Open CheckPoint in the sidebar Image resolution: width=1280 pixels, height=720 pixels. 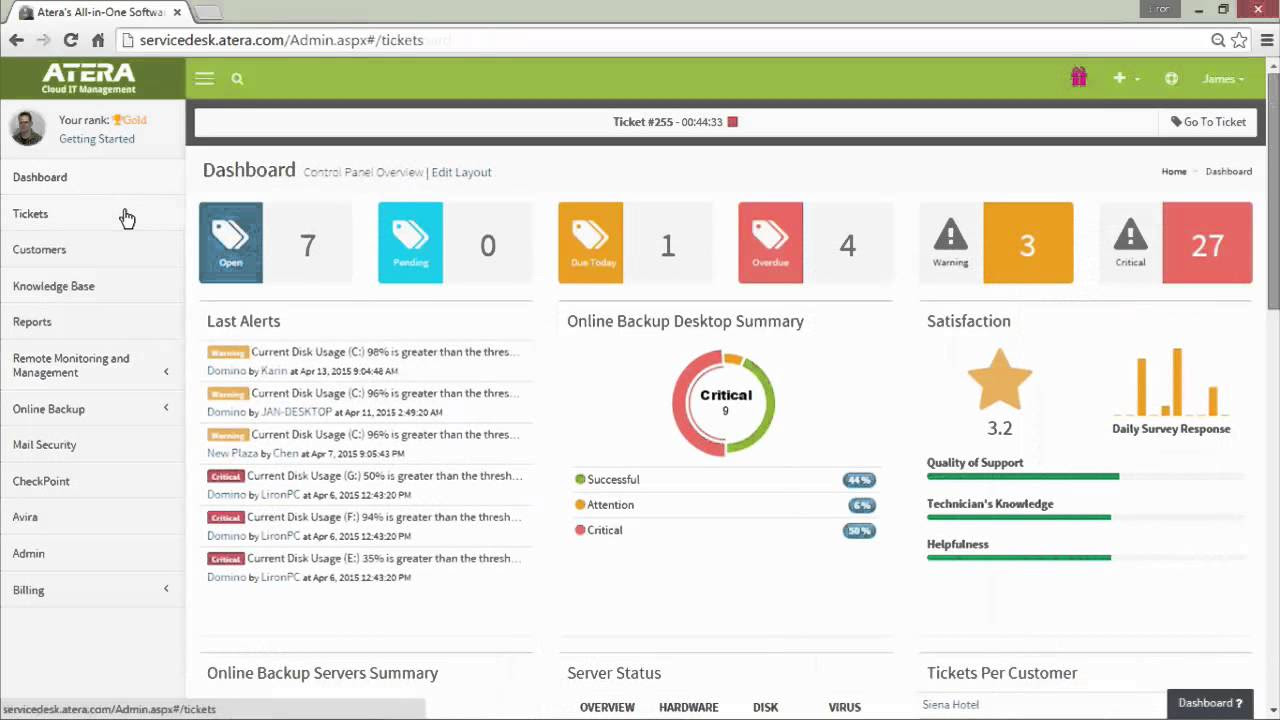tap(41, 481)
